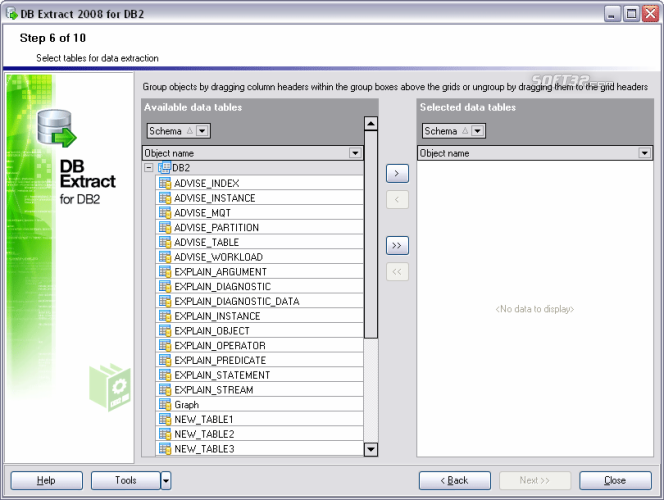The height and width of the screenshot is (500, 664).
Task: Click the scroll up arrow of tables list
Action: click(371, 123)
